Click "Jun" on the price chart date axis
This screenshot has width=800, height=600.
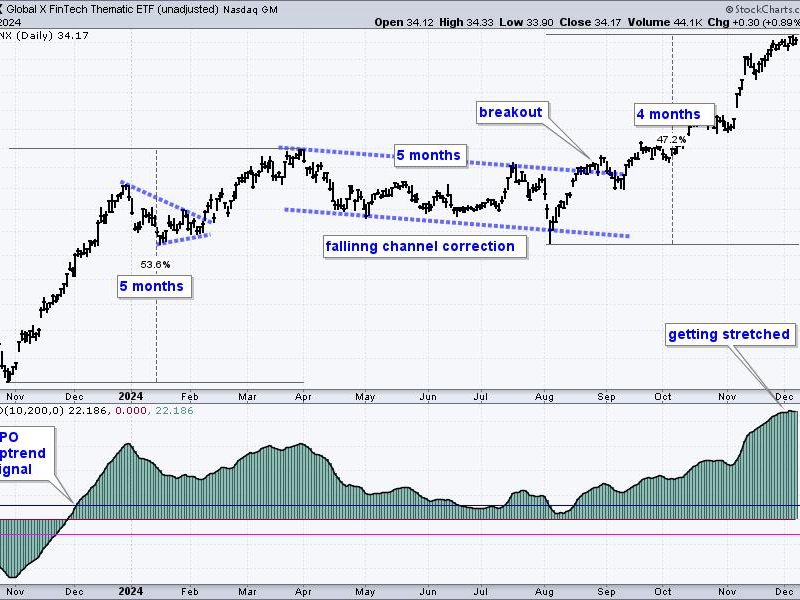point(428,396)
